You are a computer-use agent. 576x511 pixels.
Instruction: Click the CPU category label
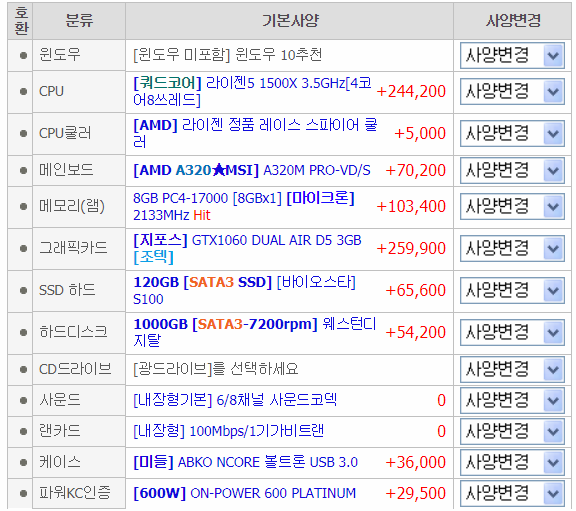click(51, 91)
